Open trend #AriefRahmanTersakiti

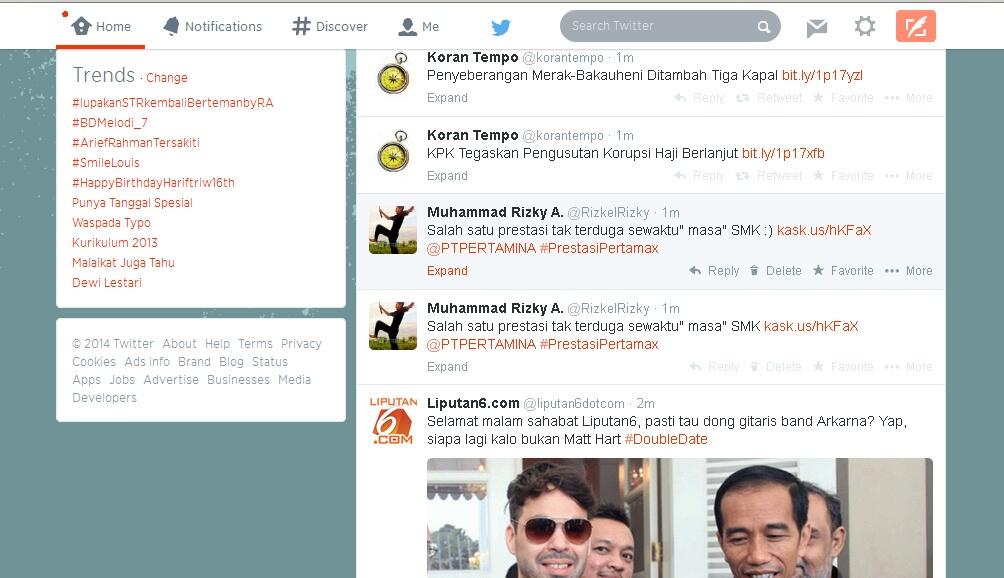(136, 142)
